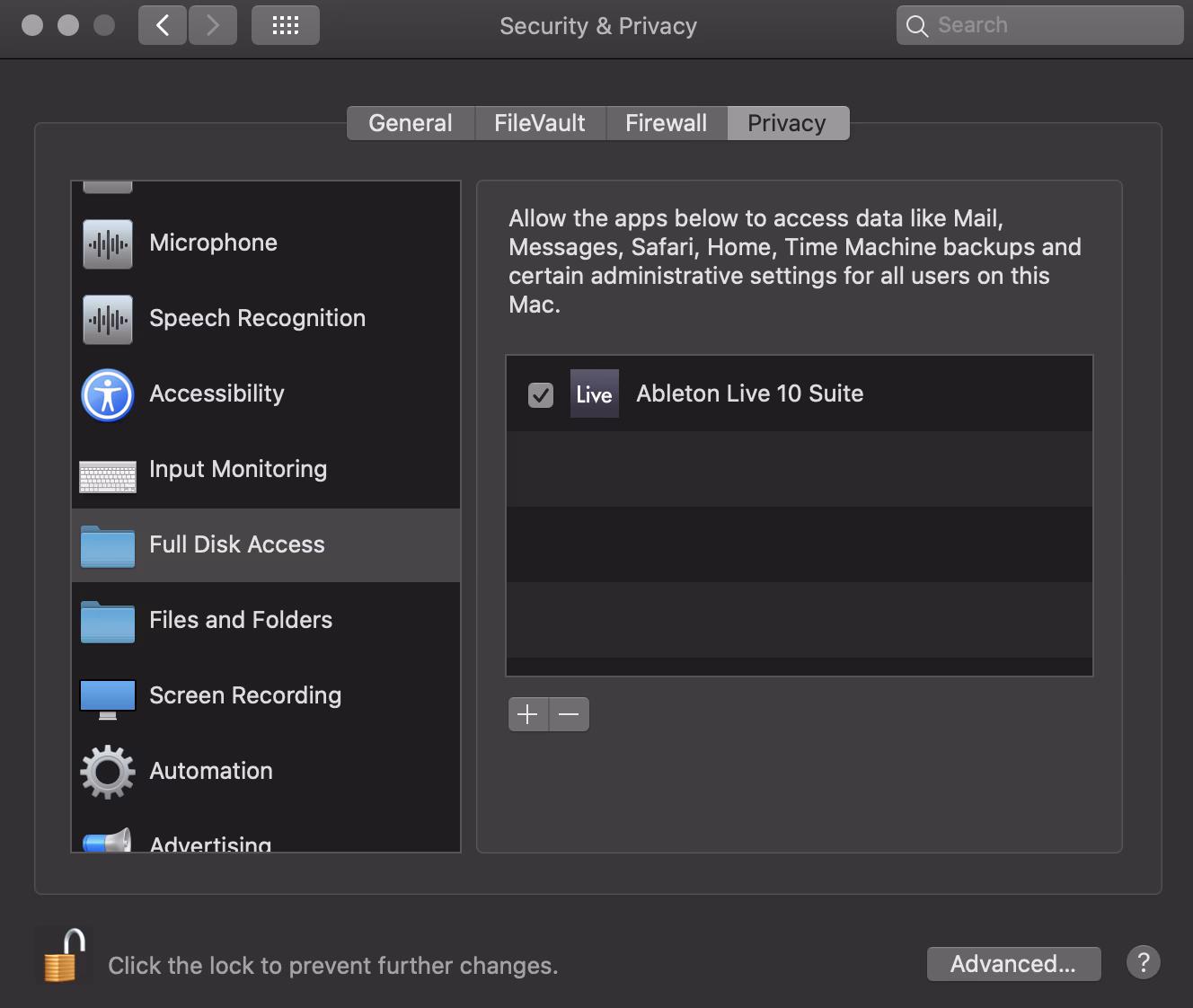
Task: Click the Show All grid icon
Action: pos(285,25)
